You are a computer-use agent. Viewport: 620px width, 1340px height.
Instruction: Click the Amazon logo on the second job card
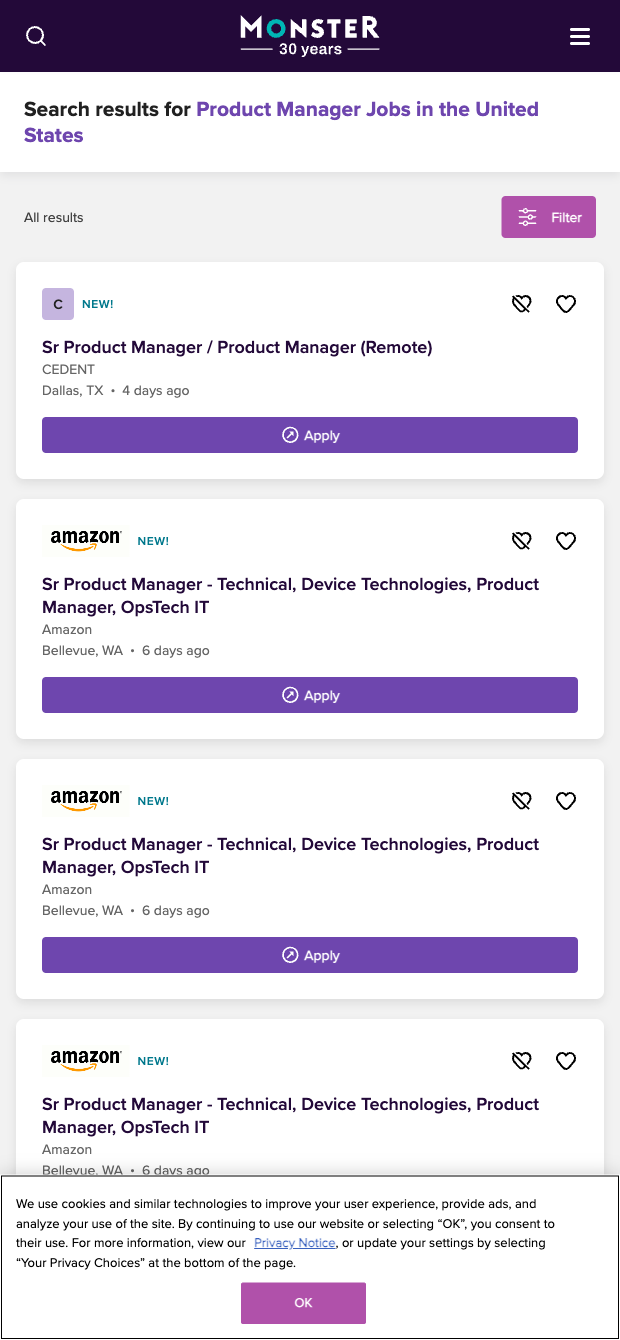tap(84, 540)
